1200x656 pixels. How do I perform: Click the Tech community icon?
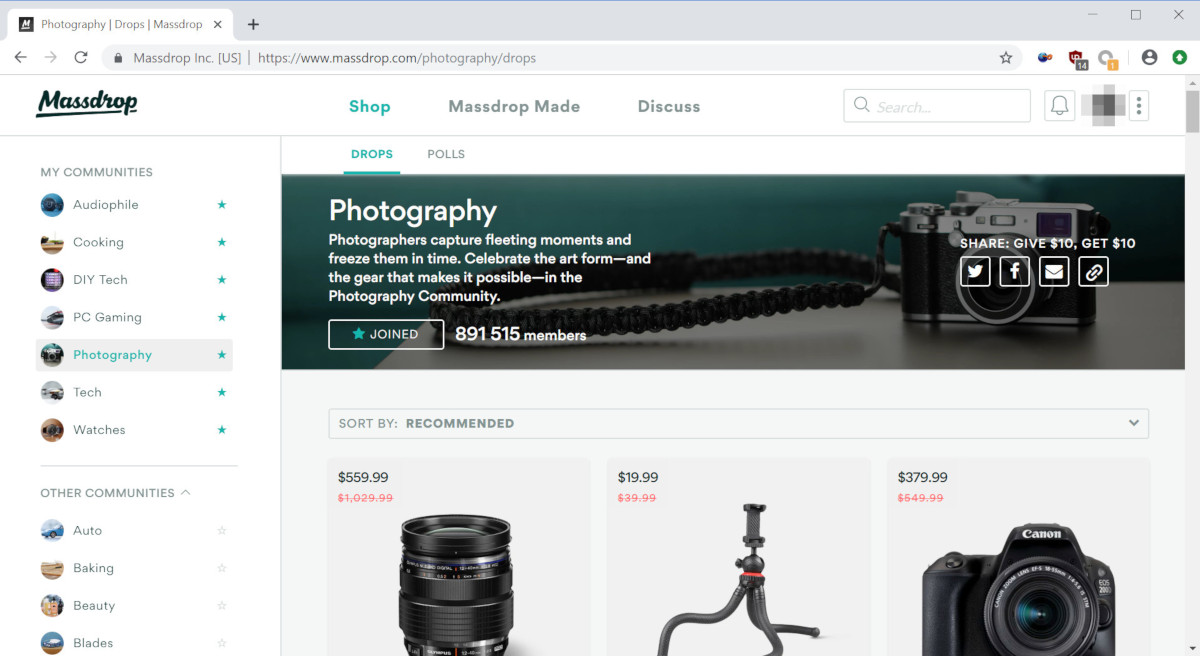(52, 392)
